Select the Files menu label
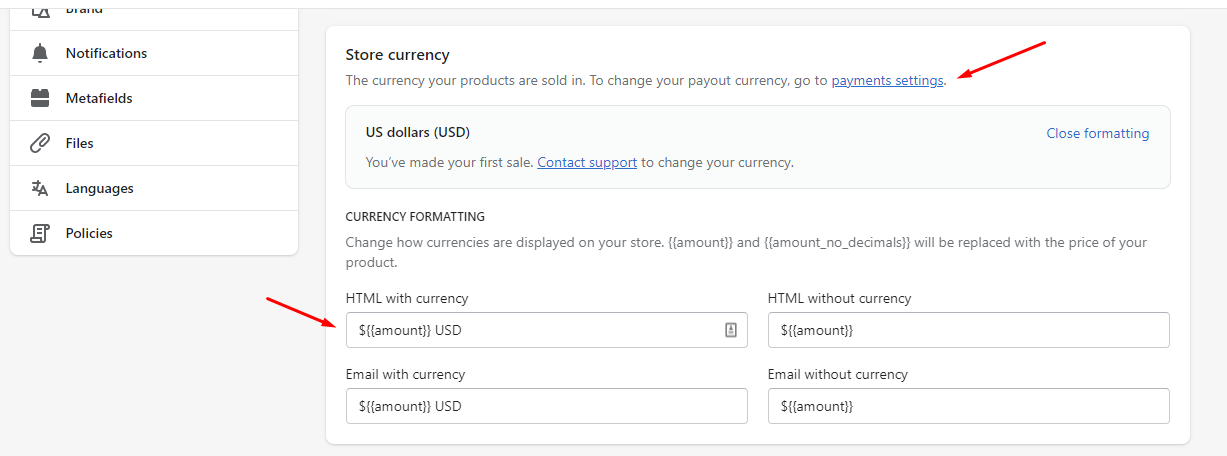Screen dimensions: 1227x456 click(x=80, y=143)
